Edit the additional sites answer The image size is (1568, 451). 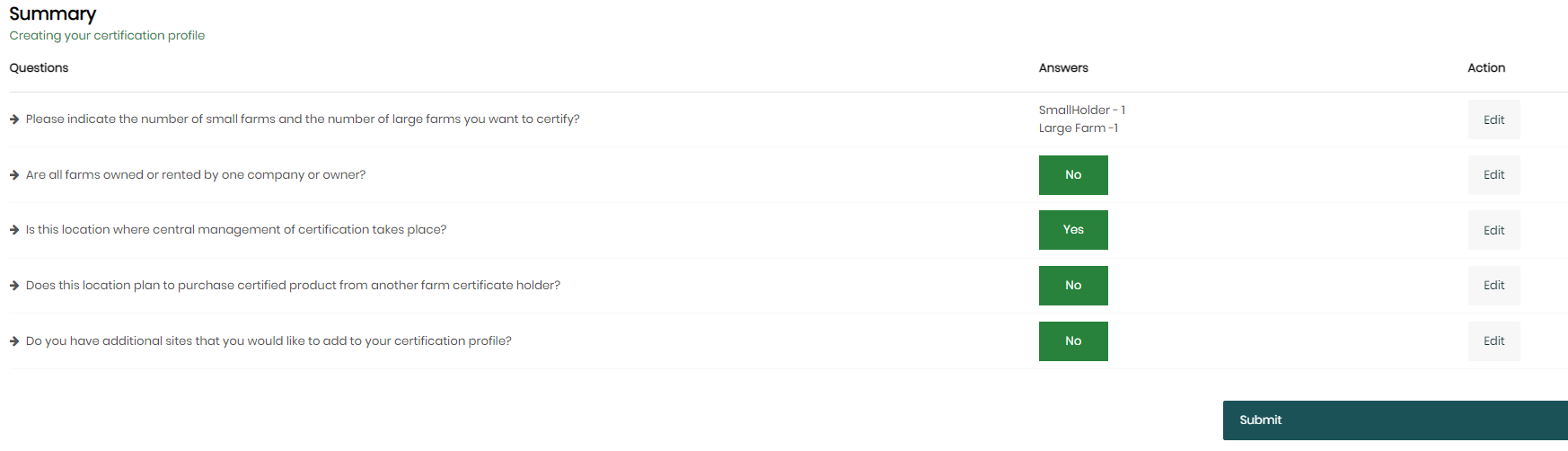click(1493, 341)
